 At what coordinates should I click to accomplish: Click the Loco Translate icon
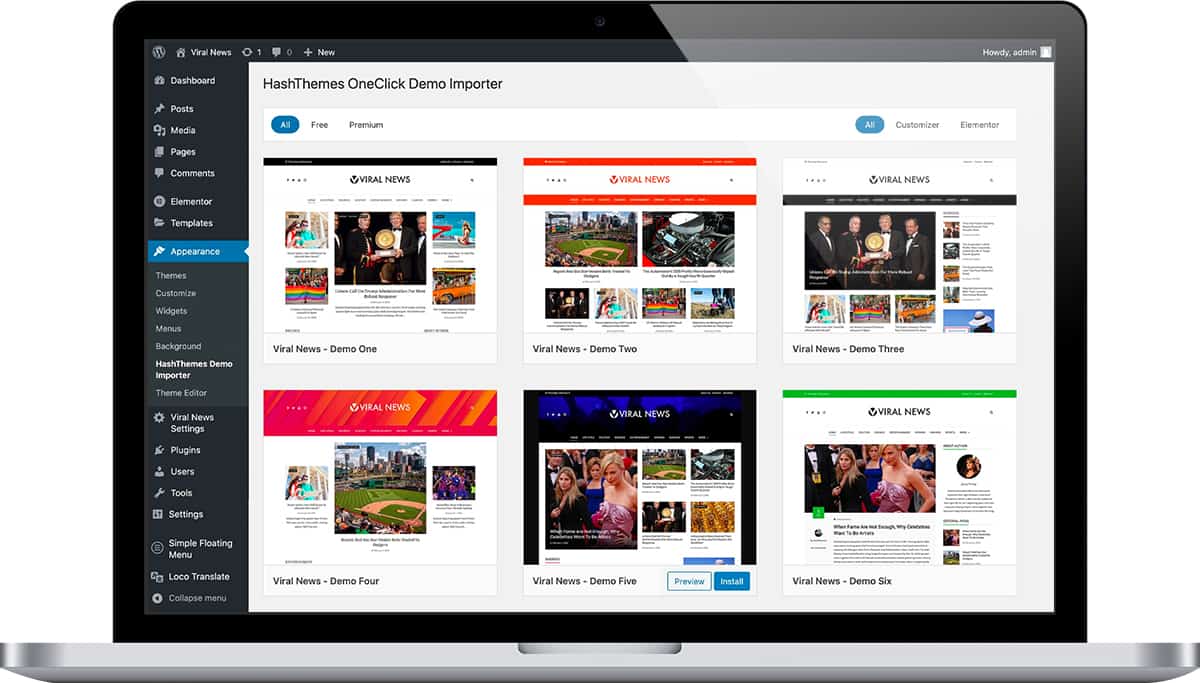click(x=159, y=577)
